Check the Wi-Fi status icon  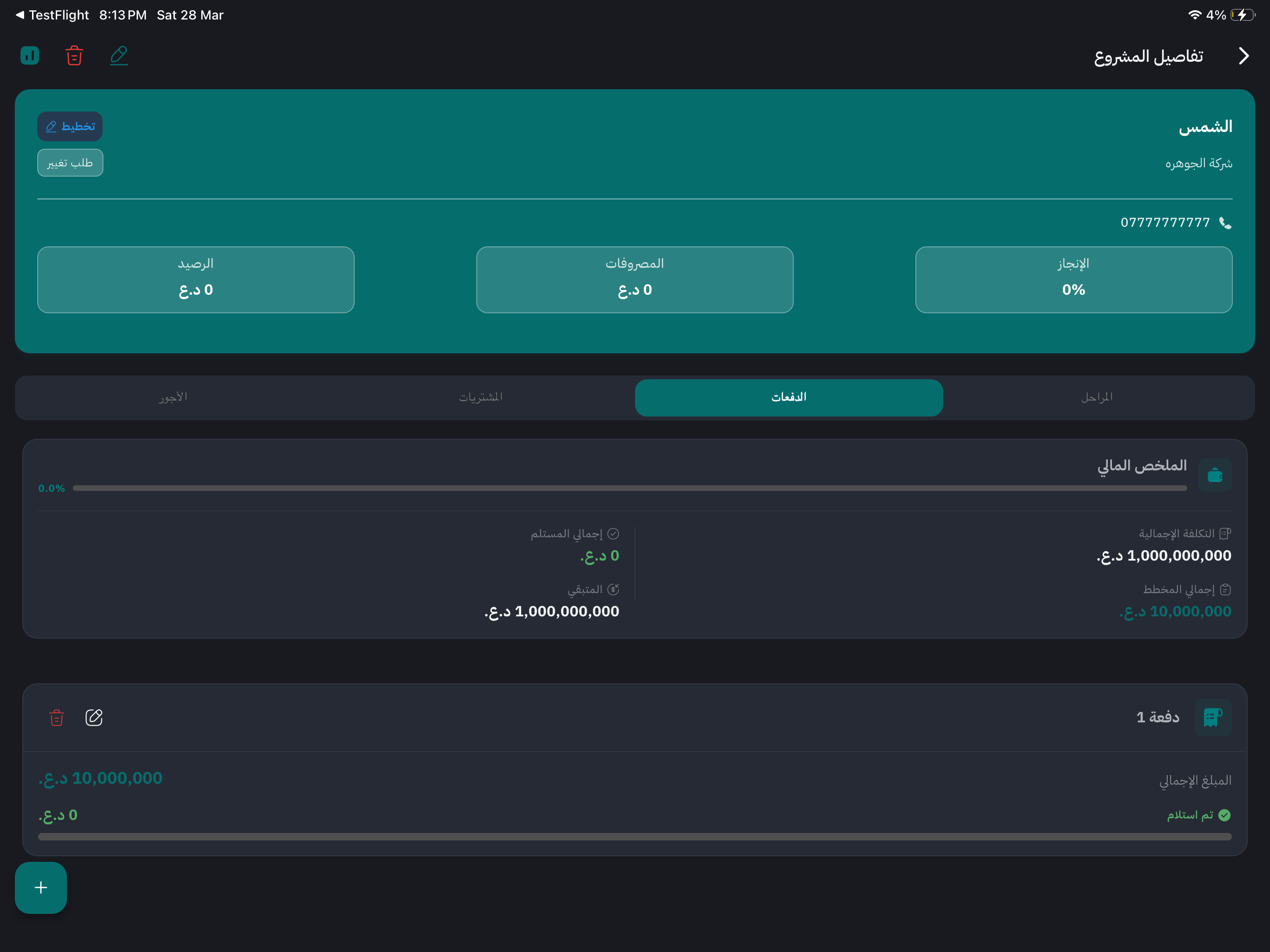1195,15
